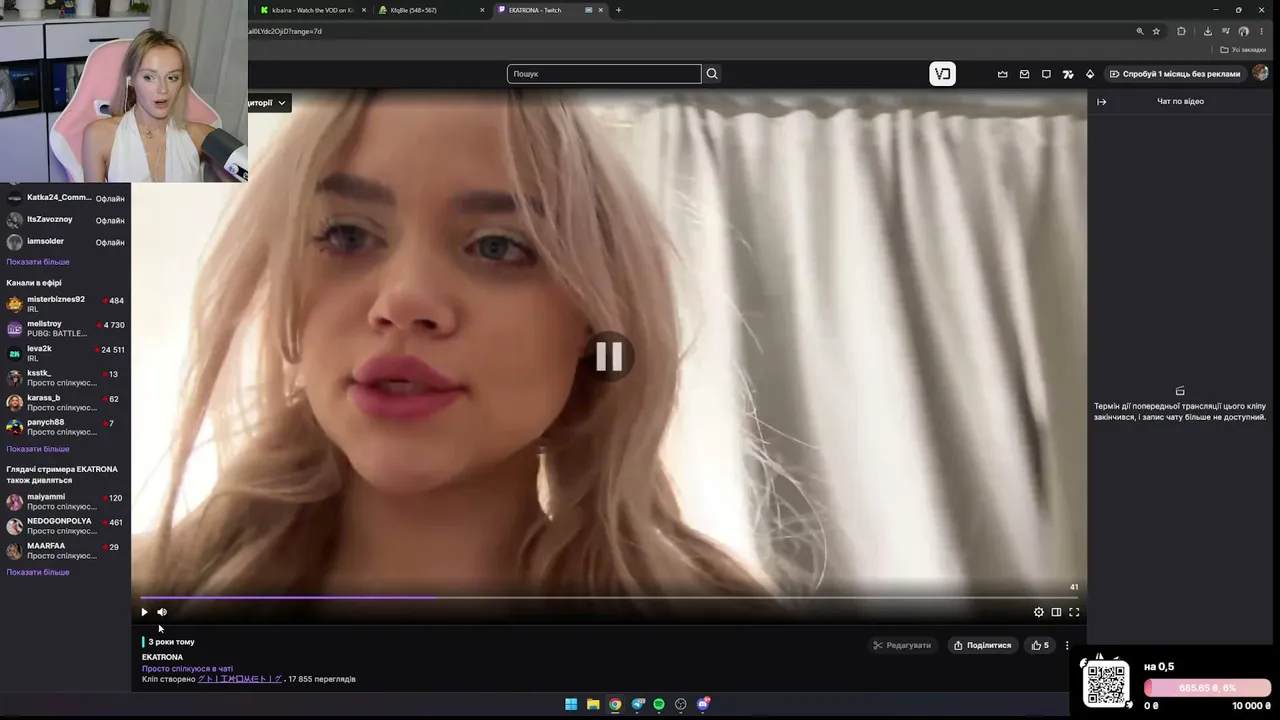
Task: Seek along the clip progress bar
Action: pos(609,598)
